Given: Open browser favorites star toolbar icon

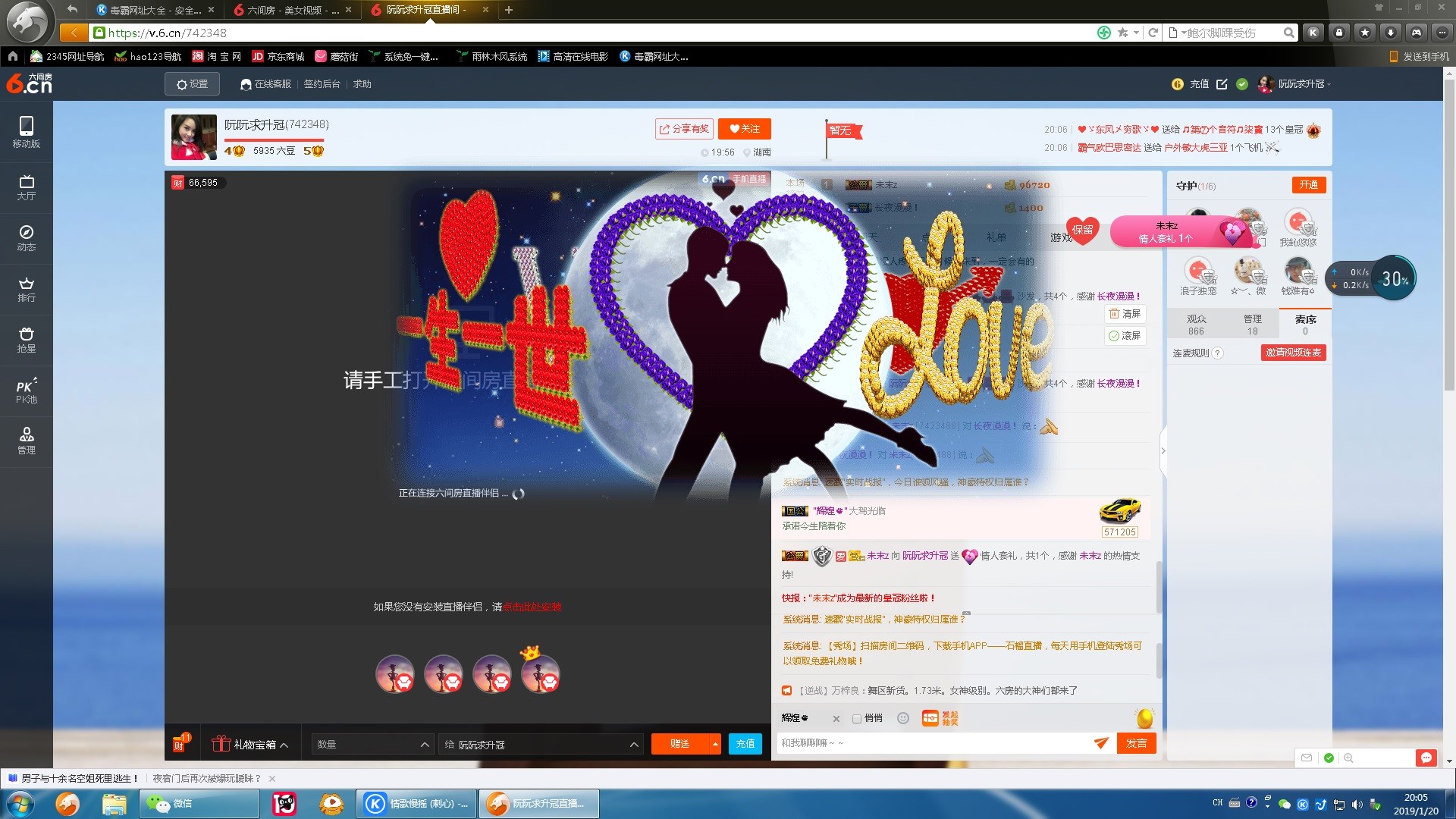Looking at the screenshot, I should 1365,33.
